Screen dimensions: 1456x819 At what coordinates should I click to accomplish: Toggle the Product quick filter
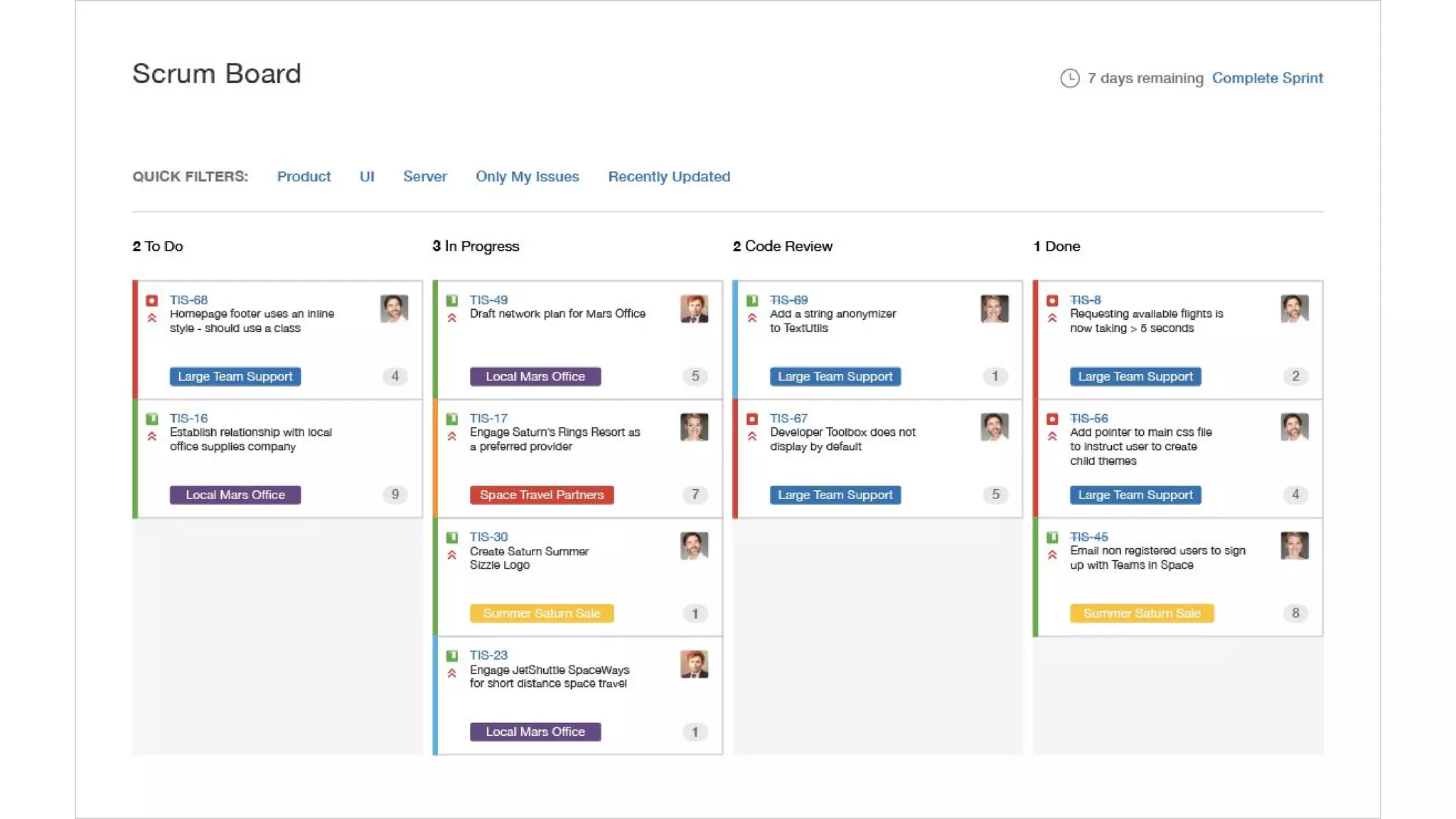304,176
